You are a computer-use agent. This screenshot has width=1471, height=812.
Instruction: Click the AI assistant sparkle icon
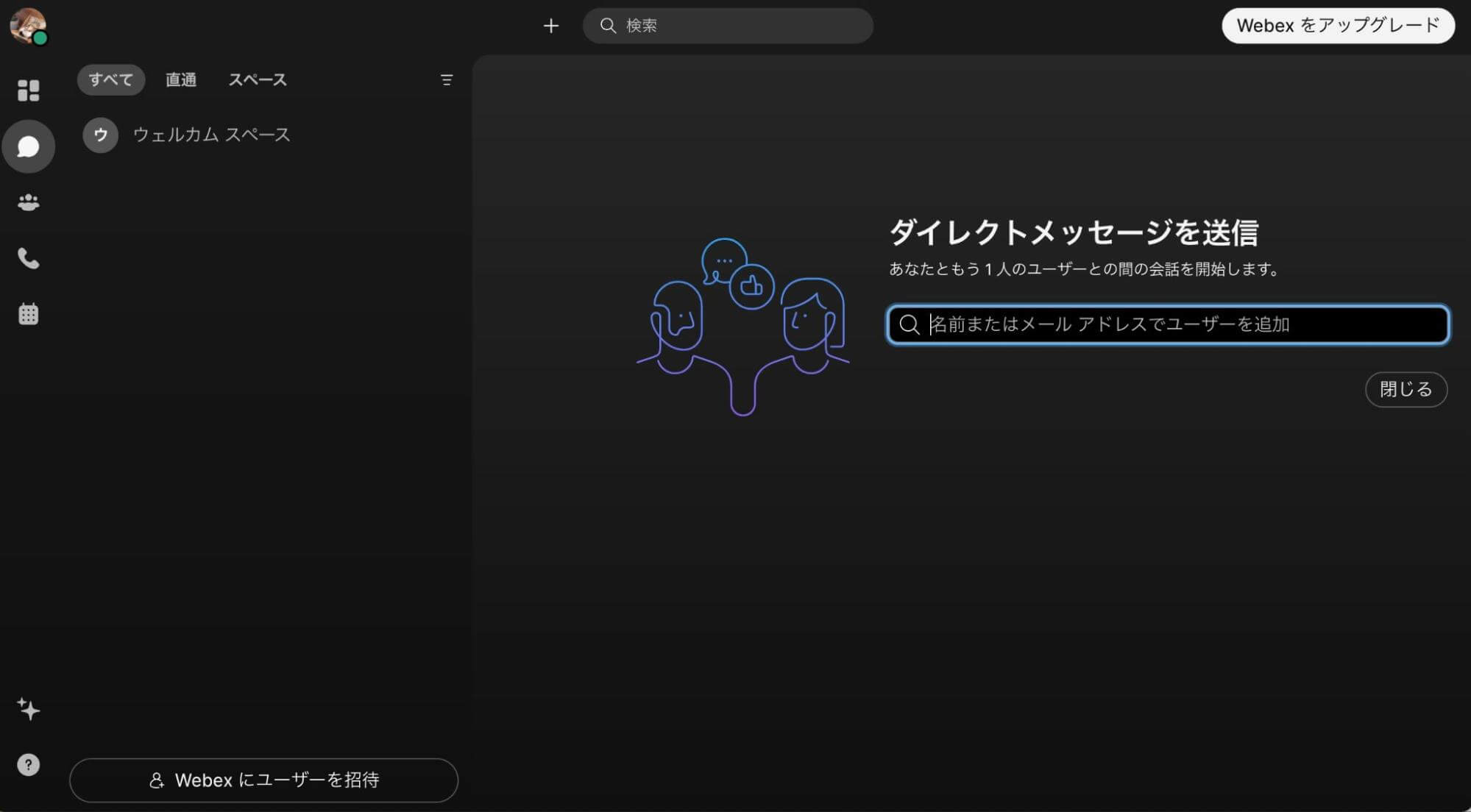(27, 708)
